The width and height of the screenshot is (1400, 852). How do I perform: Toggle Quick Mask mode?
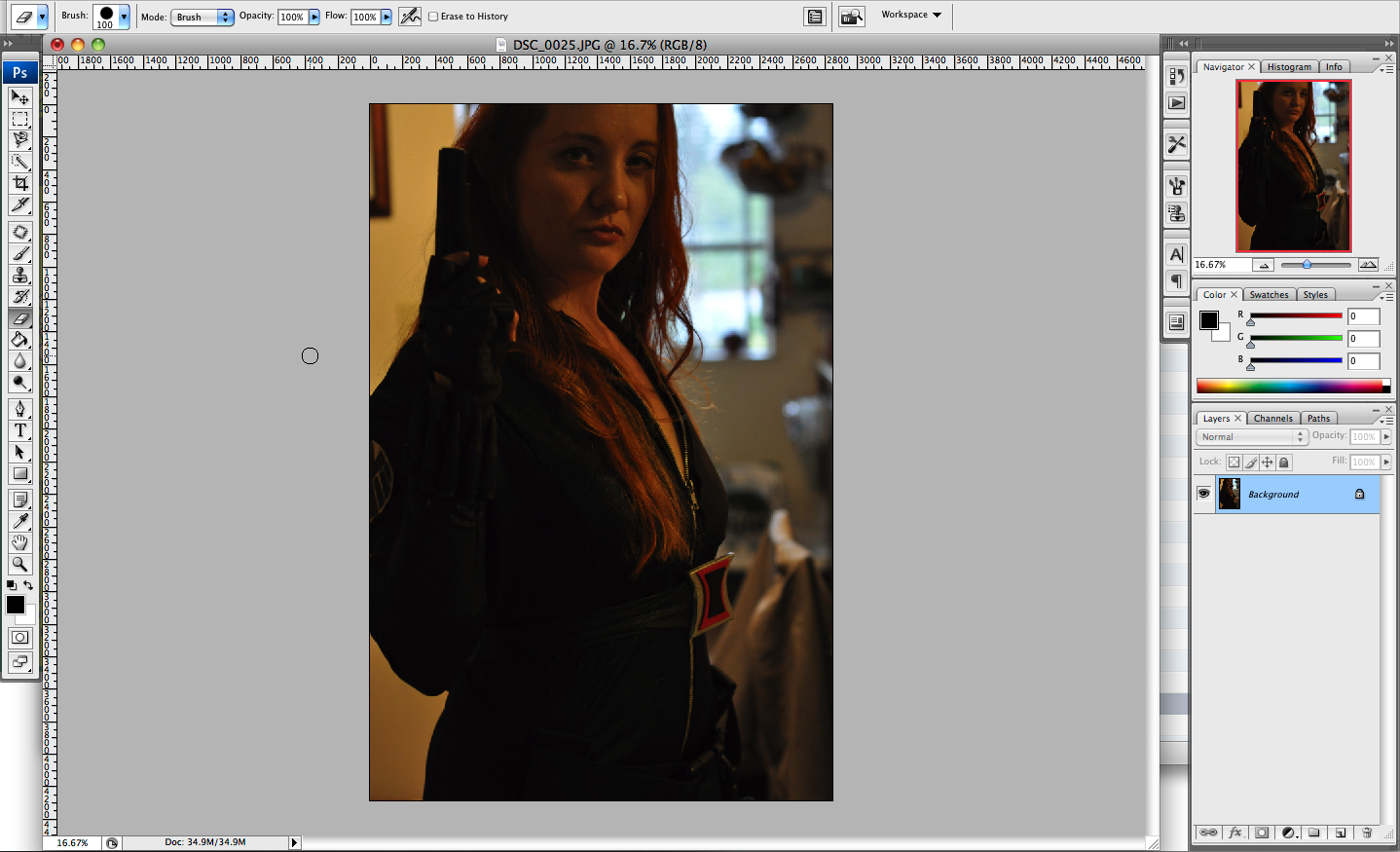coord(19,638)
